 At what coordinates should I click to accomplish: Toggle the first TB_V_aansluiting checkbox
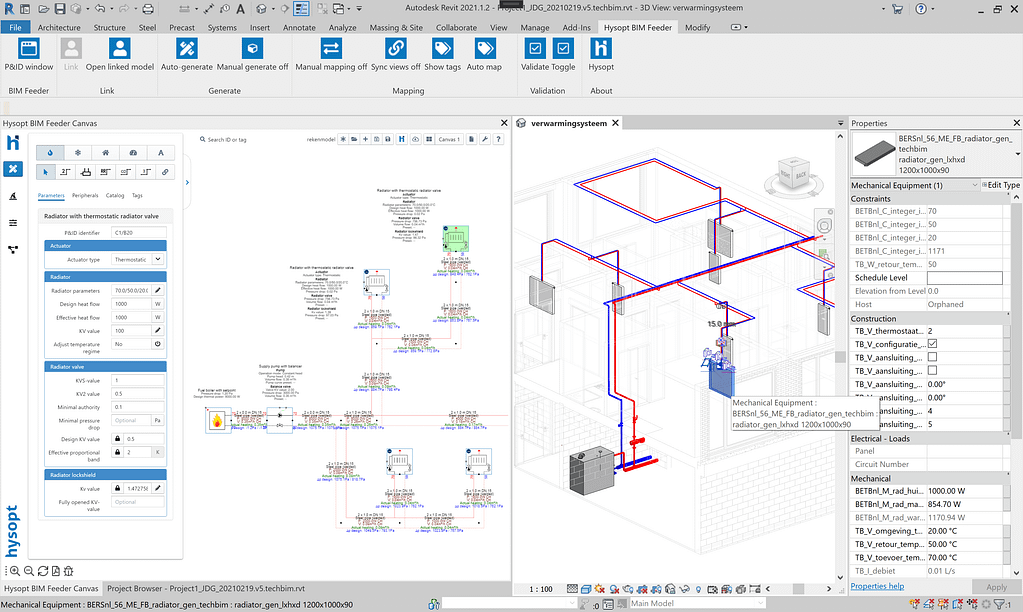point(932,357)
